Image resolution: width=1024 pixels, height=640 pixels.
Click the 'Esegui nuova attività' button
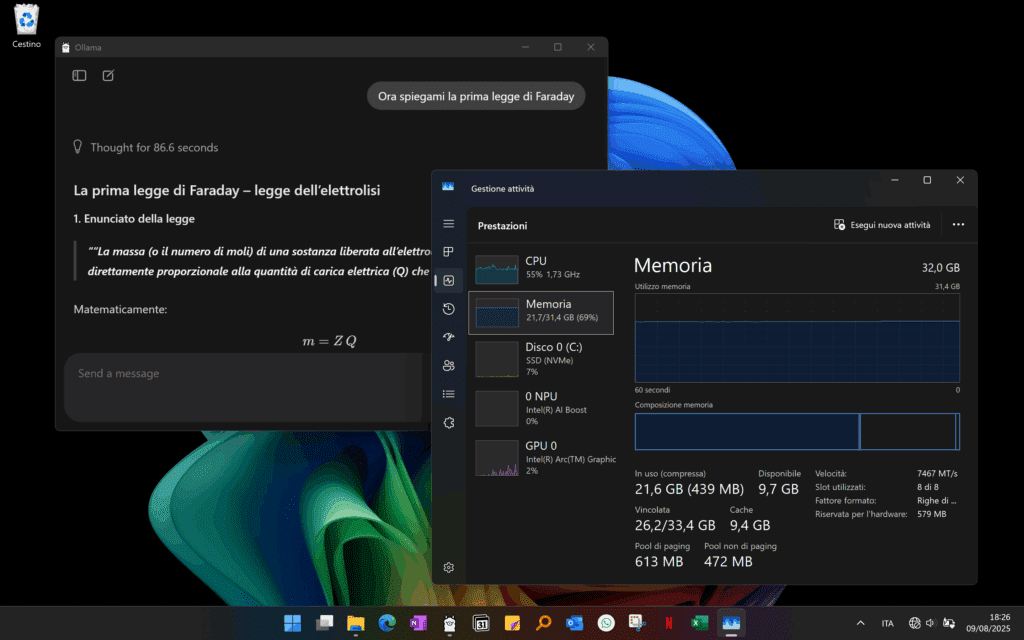pyautogui.click(x=884, y=225)
